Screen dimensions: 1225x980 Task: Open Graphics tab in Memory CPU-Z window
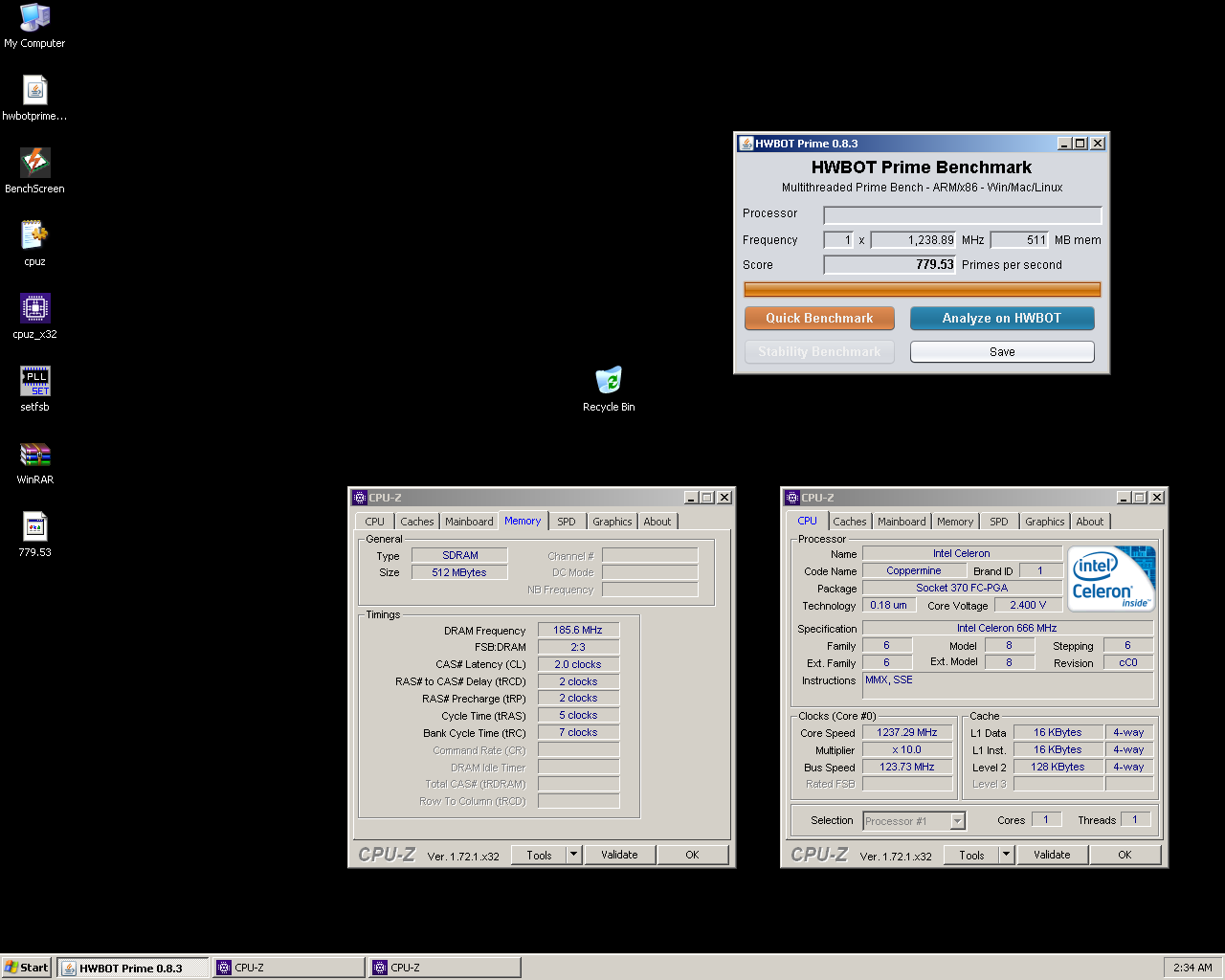(612, 522)
